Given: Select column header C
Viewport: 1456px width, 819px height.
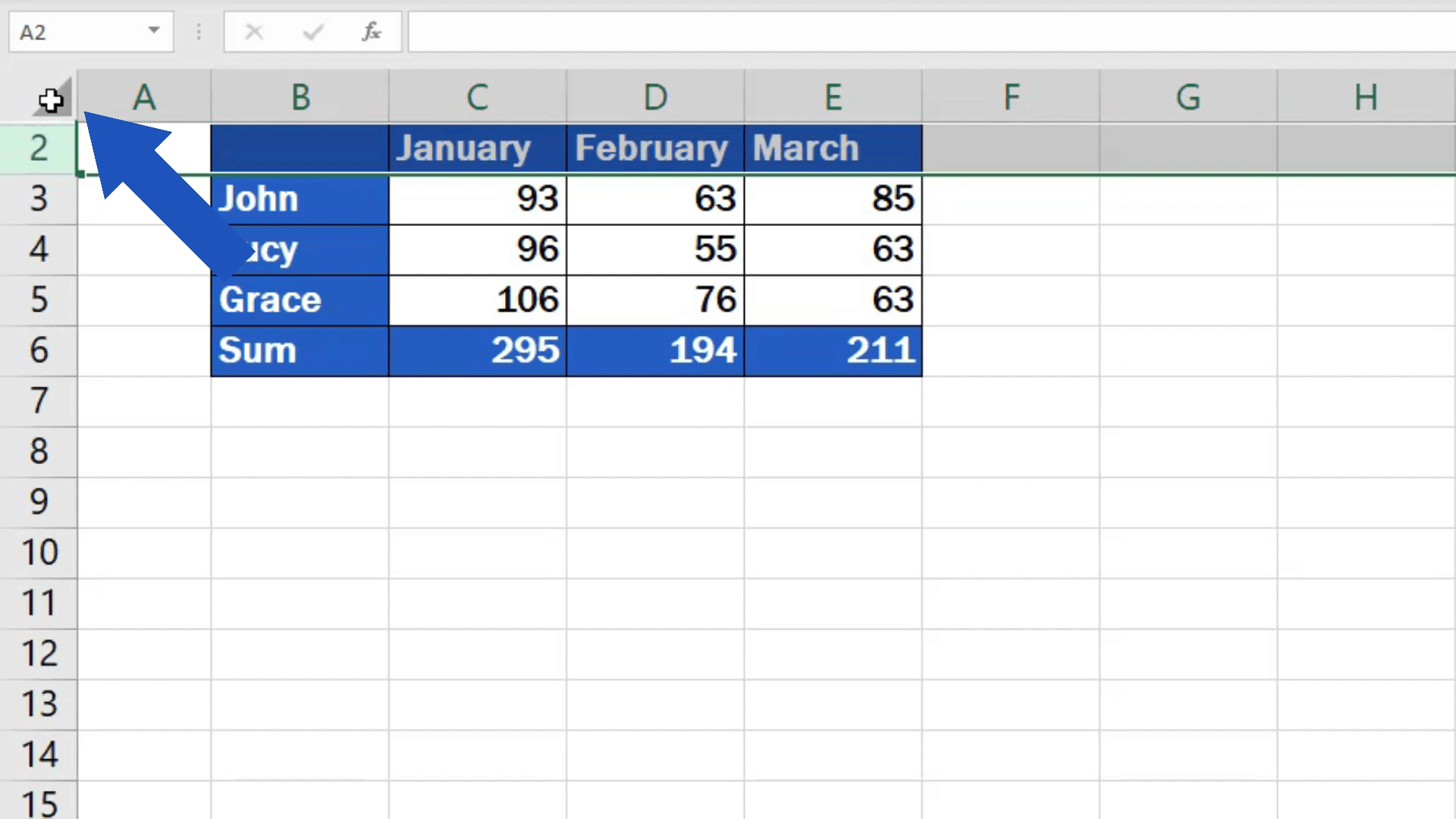Looking at the screenshot, I should 477,96.
